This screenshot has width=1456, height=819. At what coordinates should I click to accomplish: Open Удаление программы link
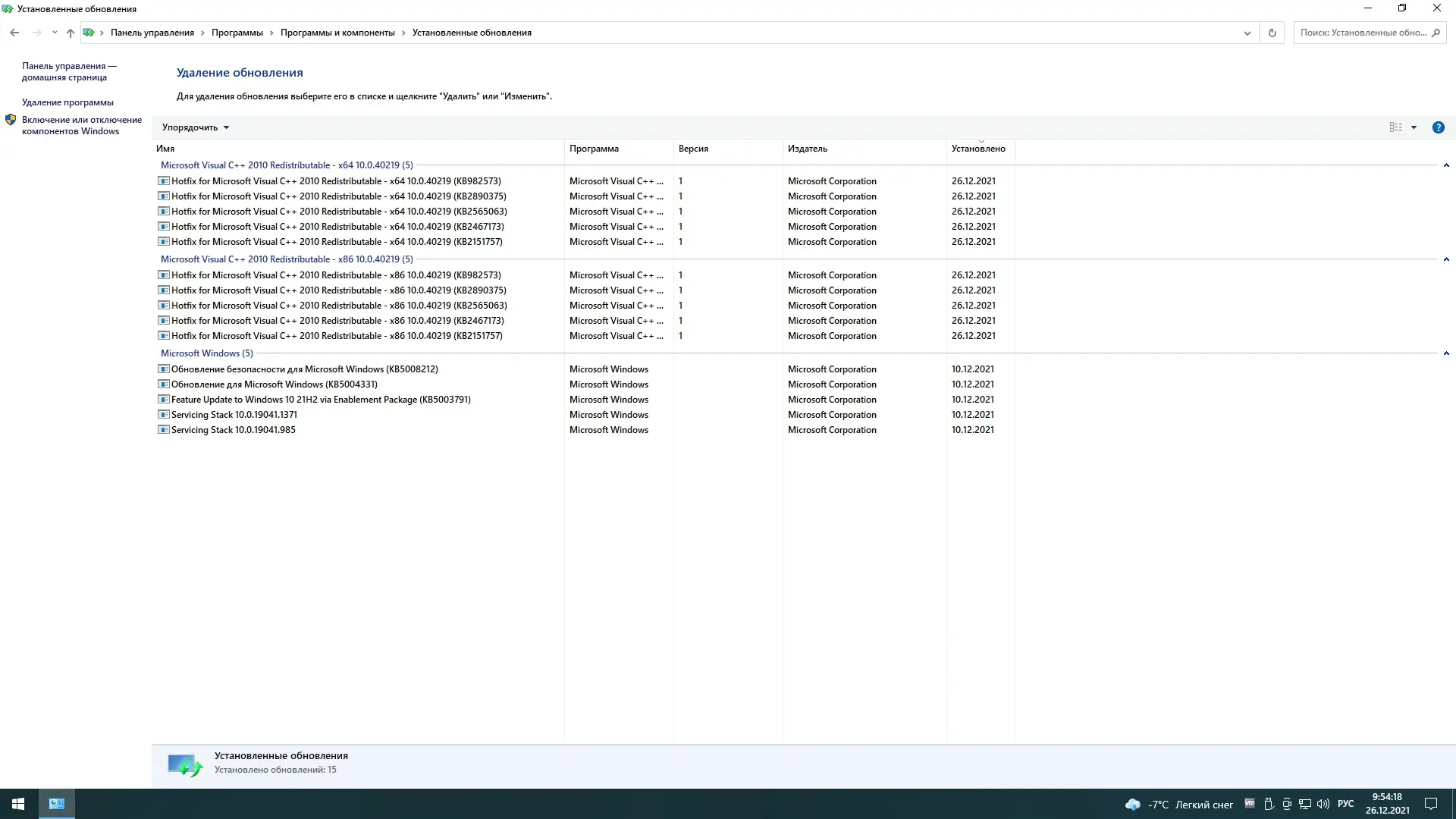[67, 102]
